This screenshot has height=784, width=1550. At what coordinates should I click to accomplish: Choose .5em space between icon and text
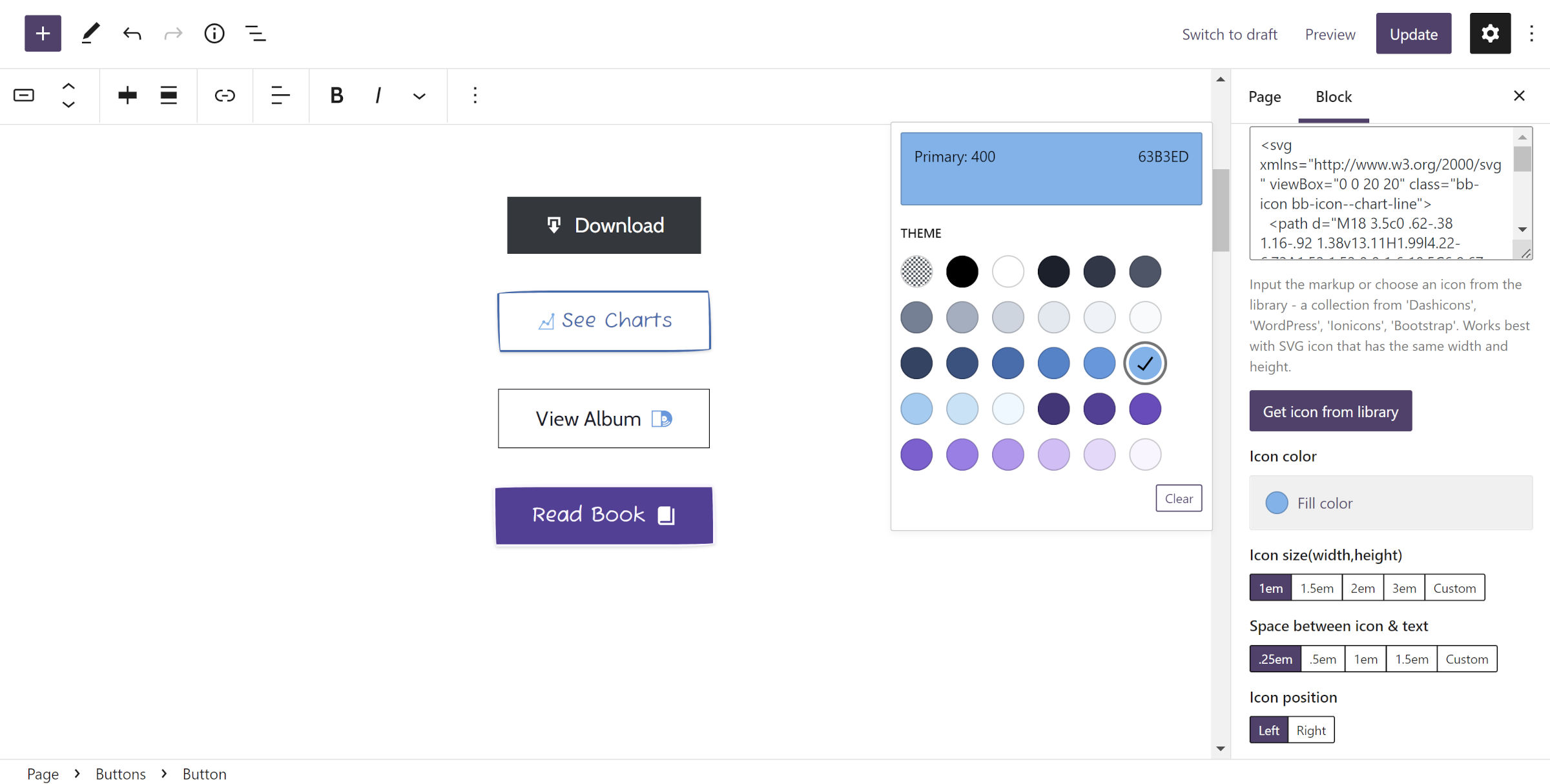[1323, 659]
